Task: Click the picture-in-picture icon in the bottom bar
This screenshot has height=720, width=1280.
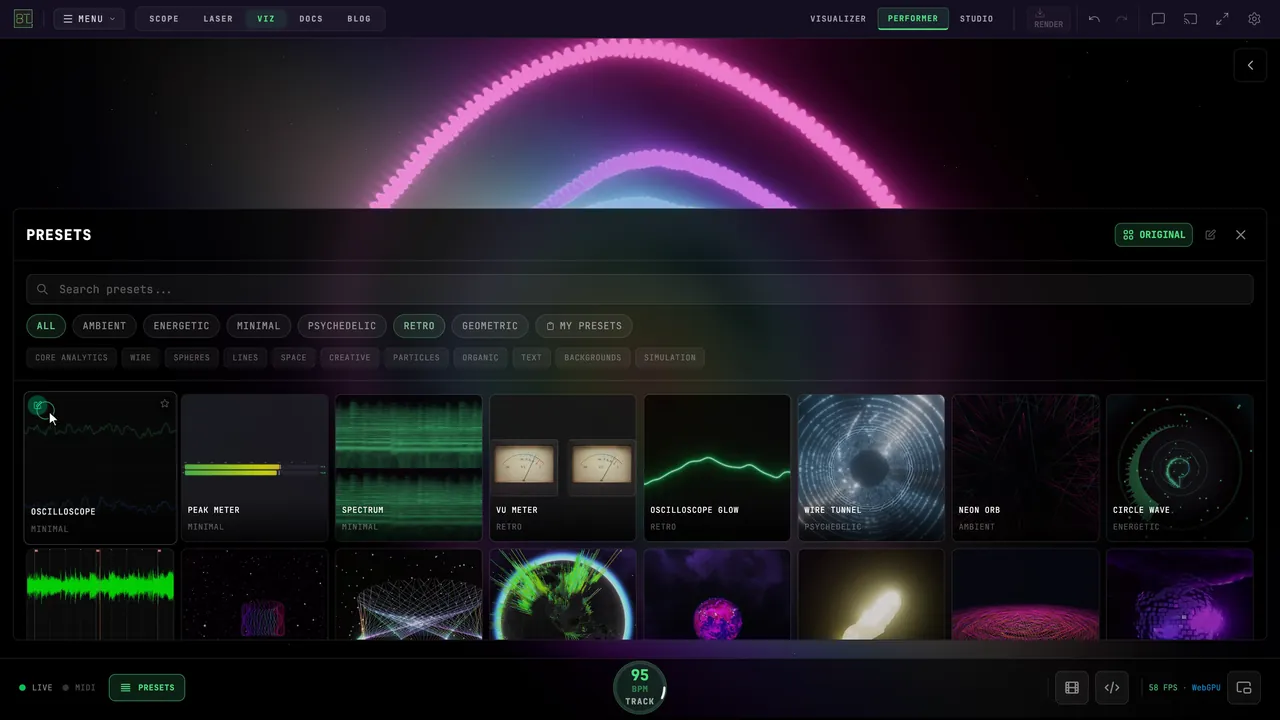Action: [x=1244, y=688]
